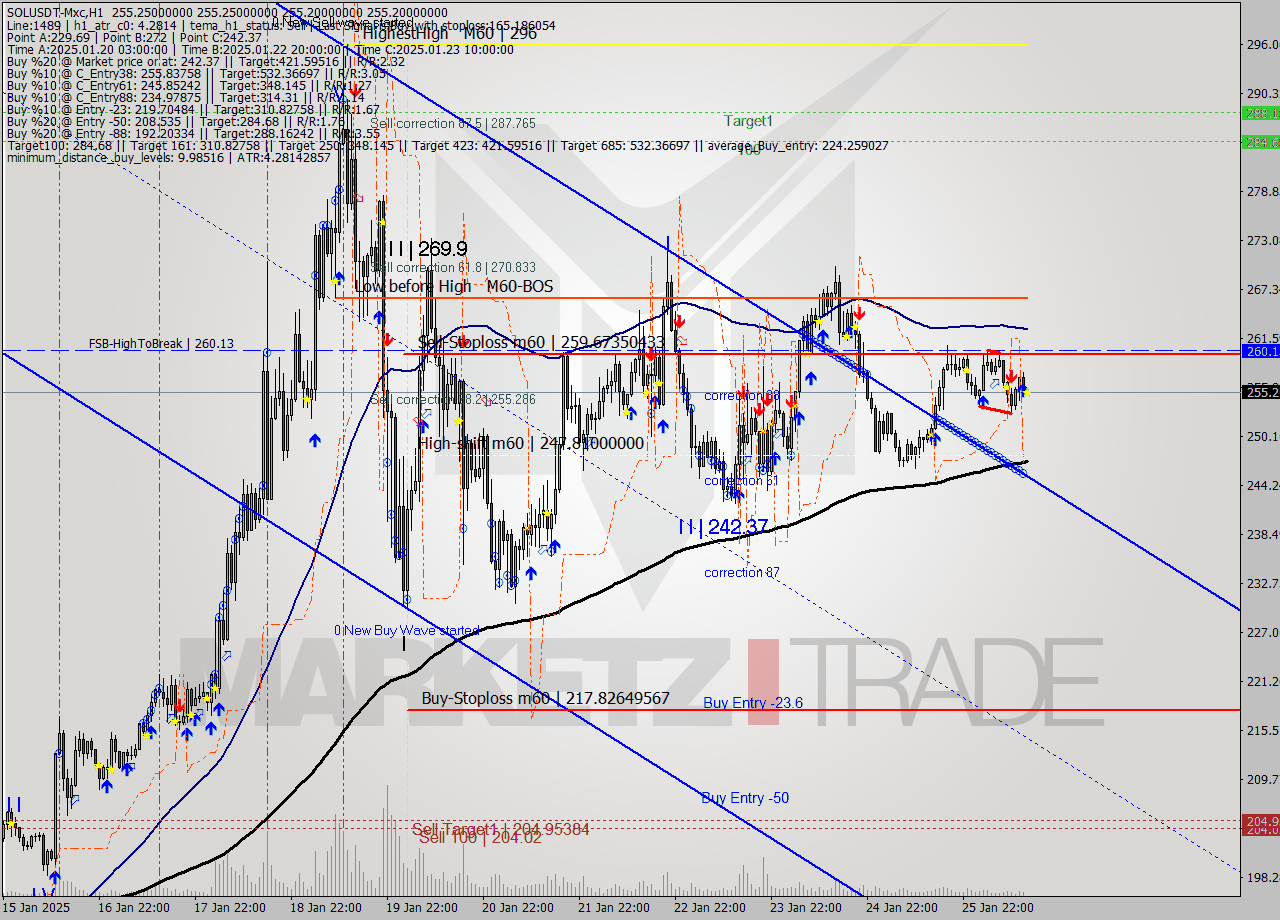This screenshot has height=920, width=1280.
Task: Click the 'Sell Target1 | 204.95384' label
Action: coord(501,829)
